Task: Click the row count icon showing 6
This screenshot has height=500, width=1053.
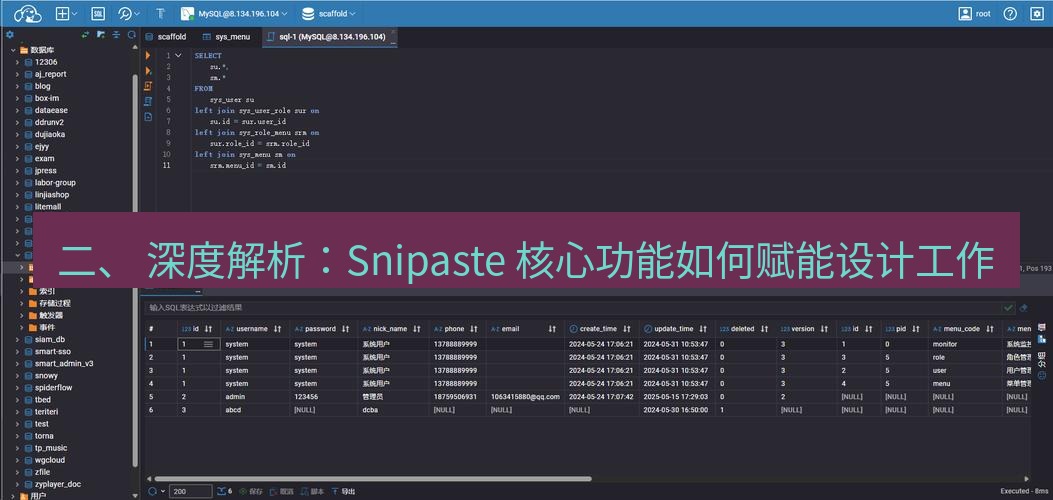Action: pyautogui.click(x=224, y=491)
